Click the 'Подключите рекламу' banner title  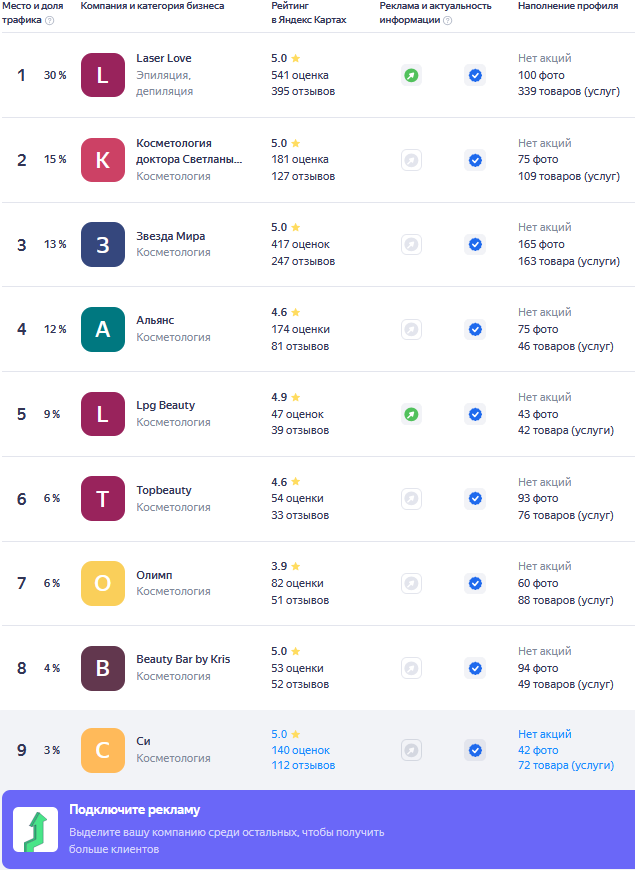tap(135, 810)
